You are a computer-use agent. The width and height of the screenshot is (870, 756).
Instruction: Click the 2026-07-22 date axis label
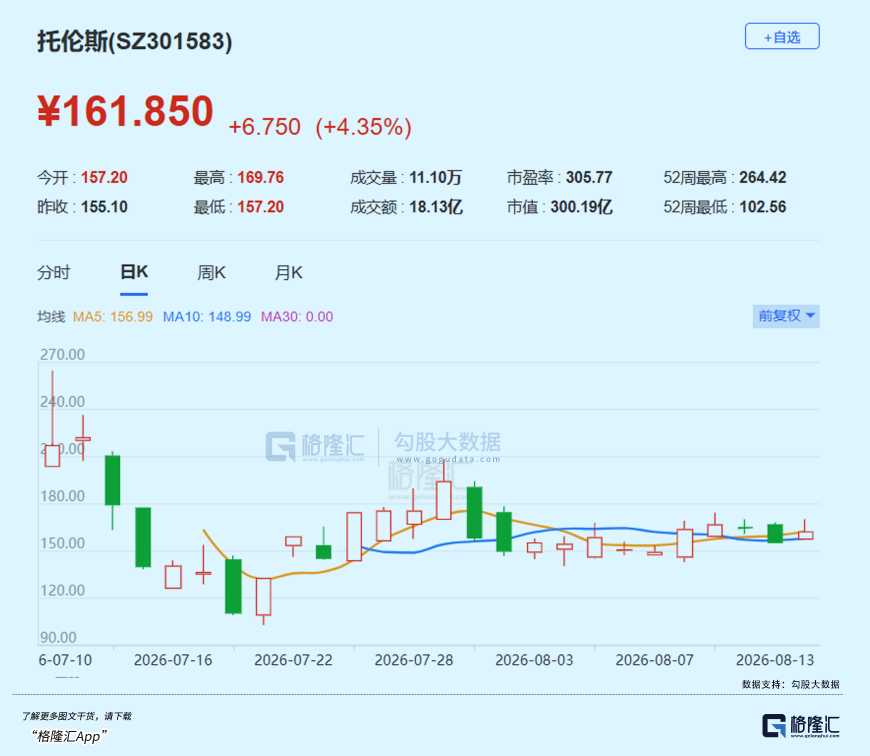point(294,660)
